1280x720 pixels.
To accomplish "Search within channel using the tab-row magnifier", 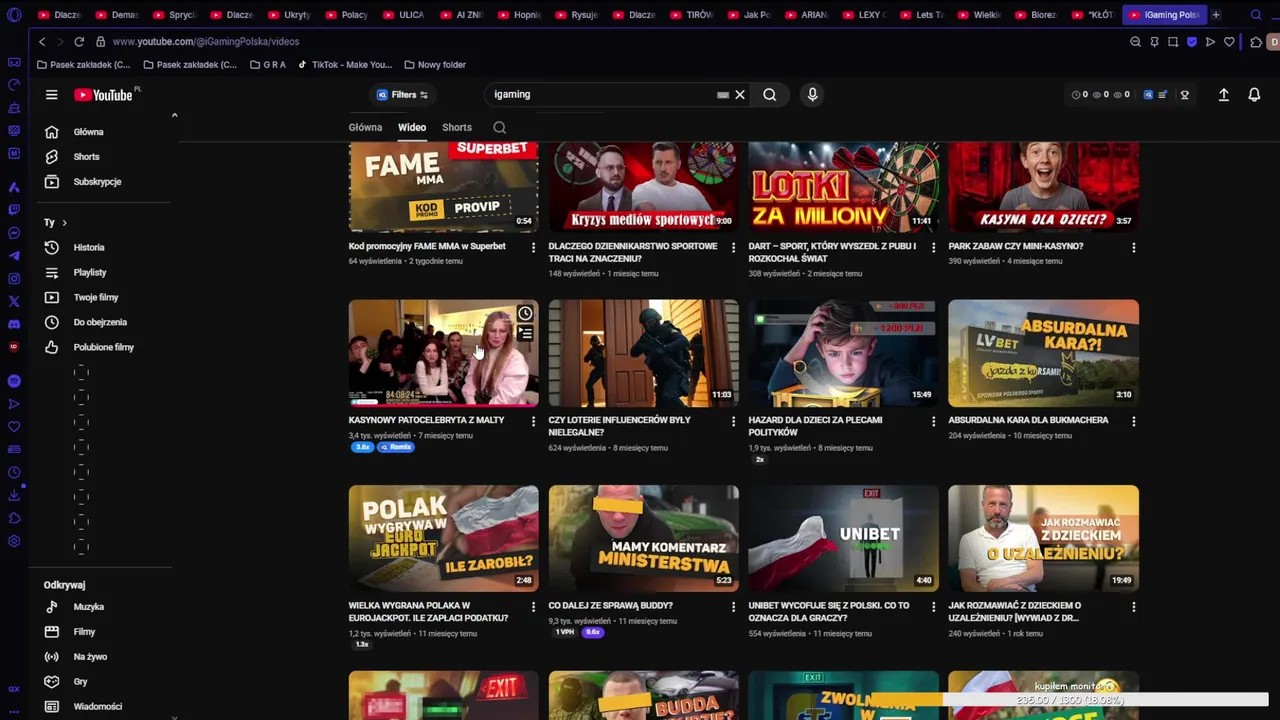I will tap(499, 127).
